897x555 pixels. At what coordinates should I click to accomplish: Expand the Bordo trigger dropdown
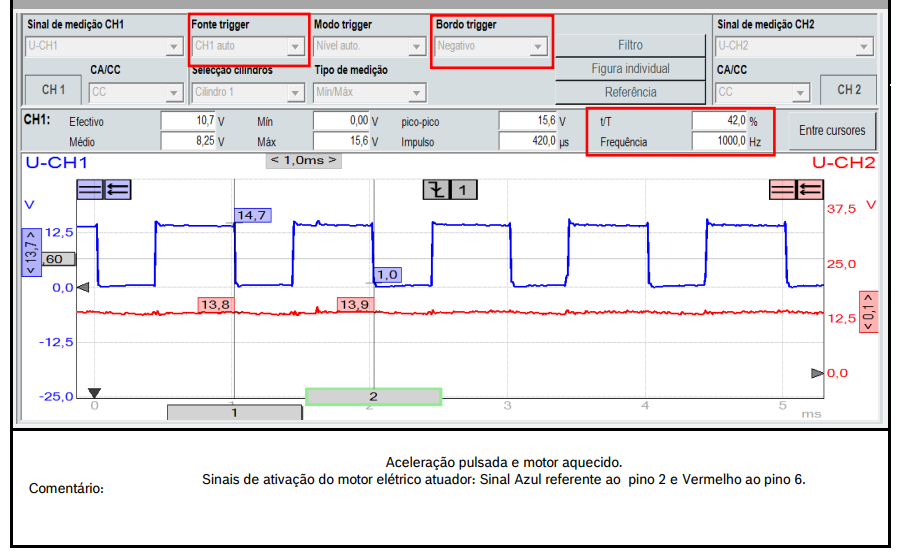493,46
